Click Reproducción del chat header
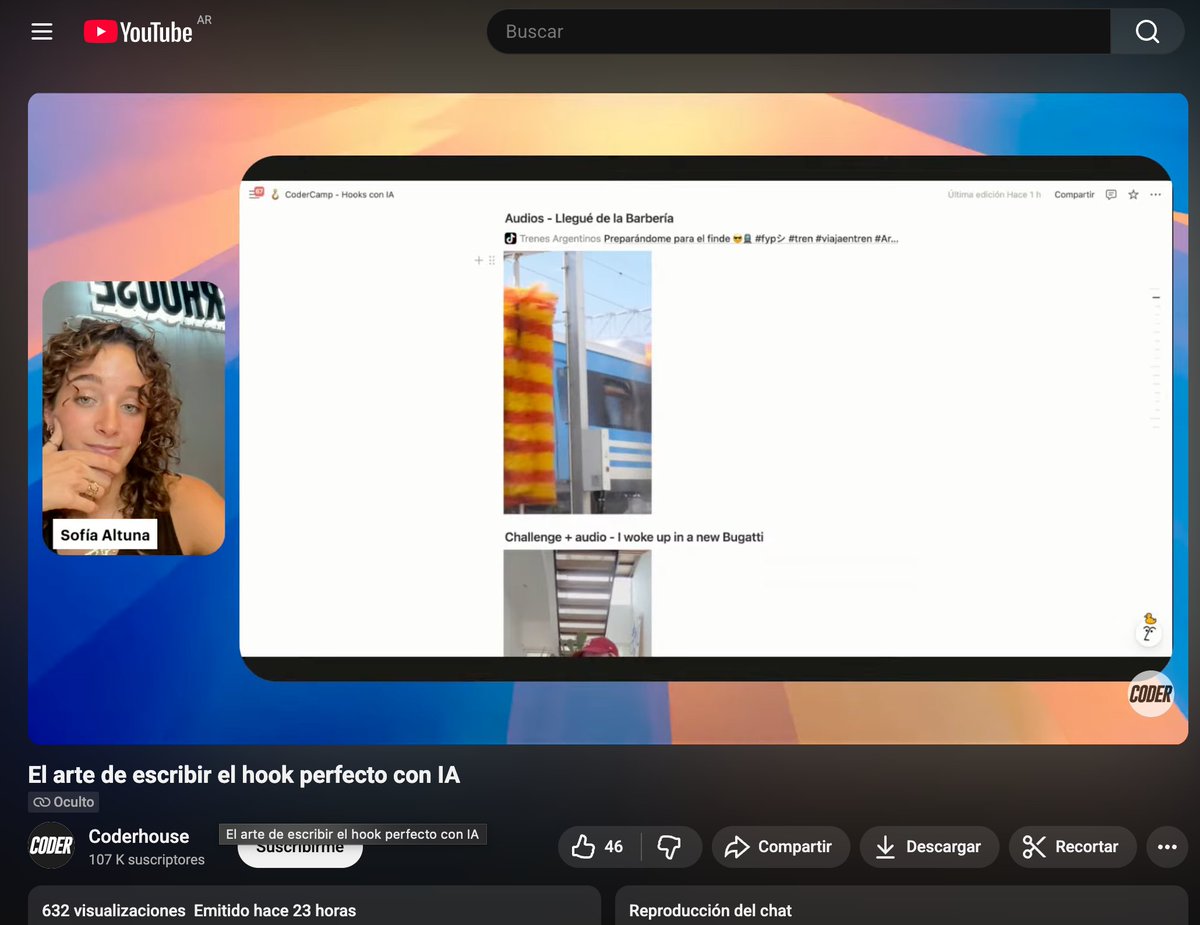1200x925 pixels. pyautogui.click(x=710, y=911)
